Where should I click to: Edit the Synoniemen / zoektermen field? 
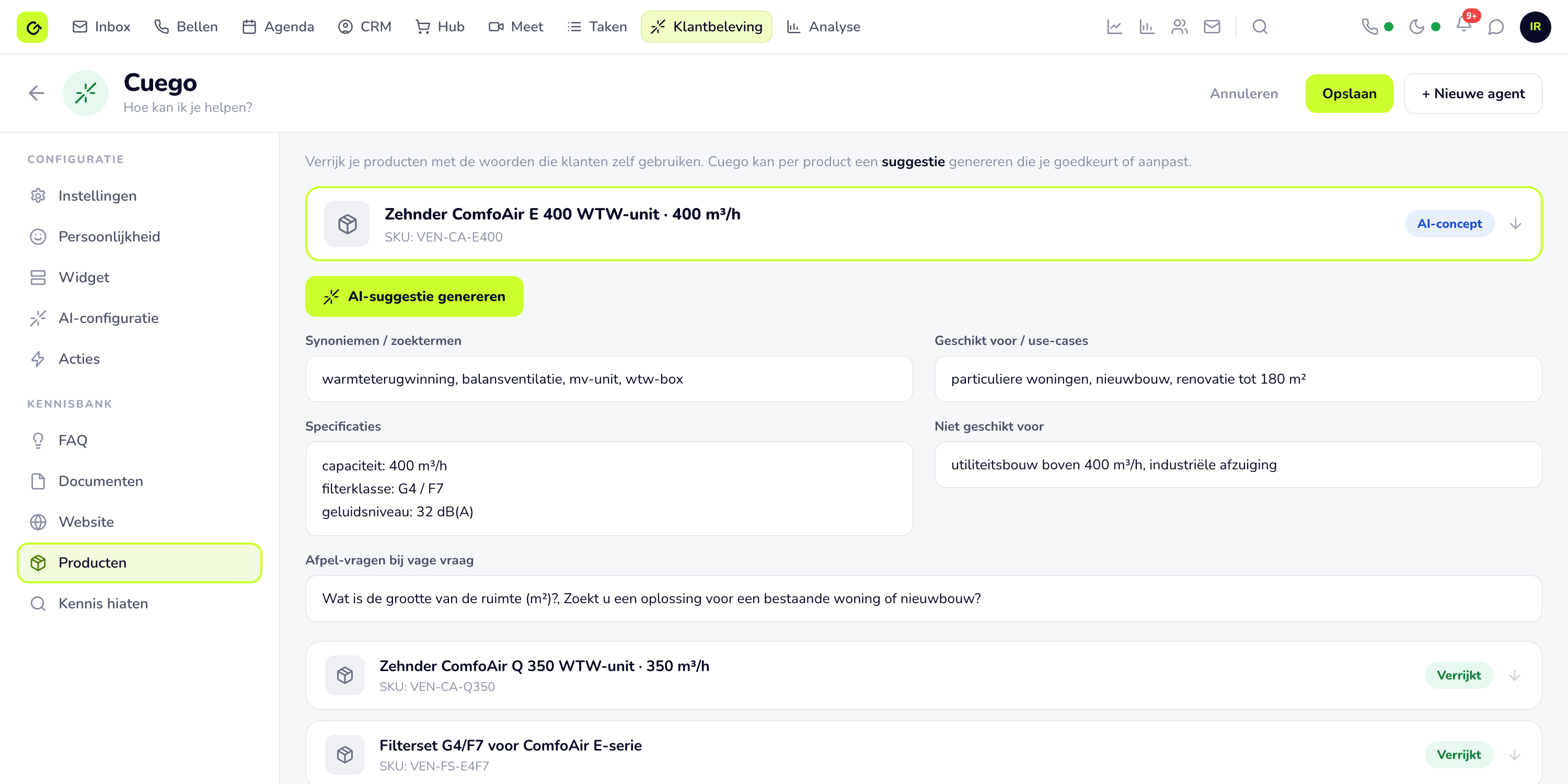click(609, 379)
